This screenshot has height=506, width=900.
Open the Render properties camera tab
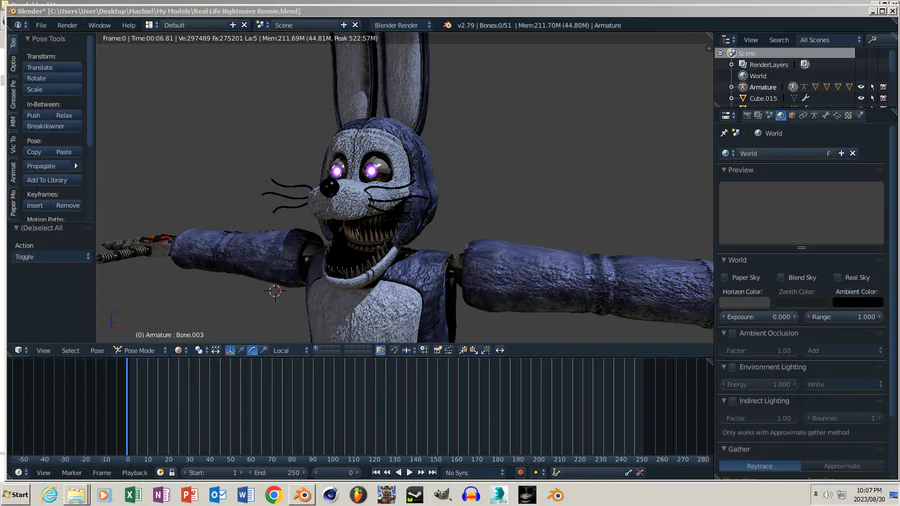click(x=747, y=116)
